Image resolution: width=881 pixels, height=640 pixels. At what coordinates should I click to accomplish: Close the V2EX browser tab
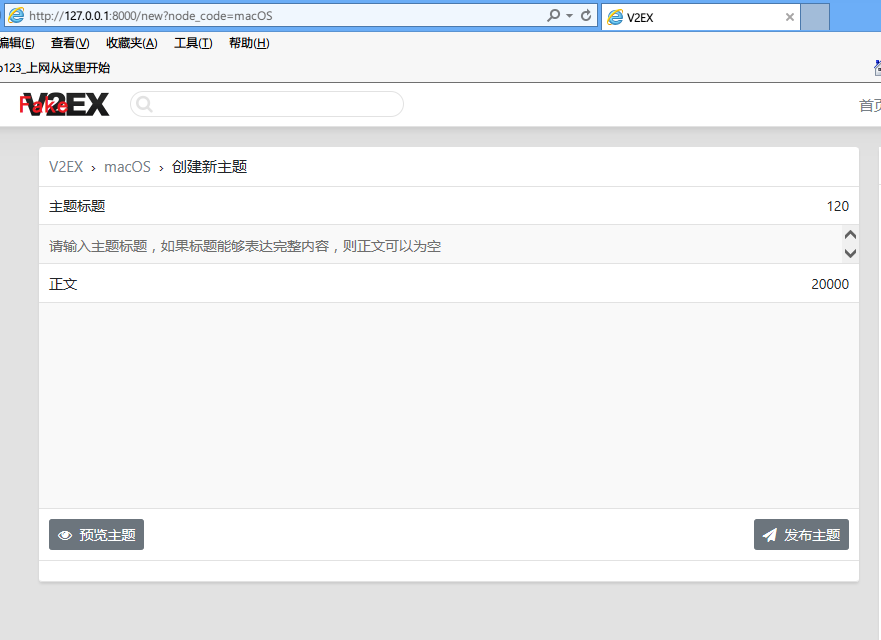click(x=789, y=17)
